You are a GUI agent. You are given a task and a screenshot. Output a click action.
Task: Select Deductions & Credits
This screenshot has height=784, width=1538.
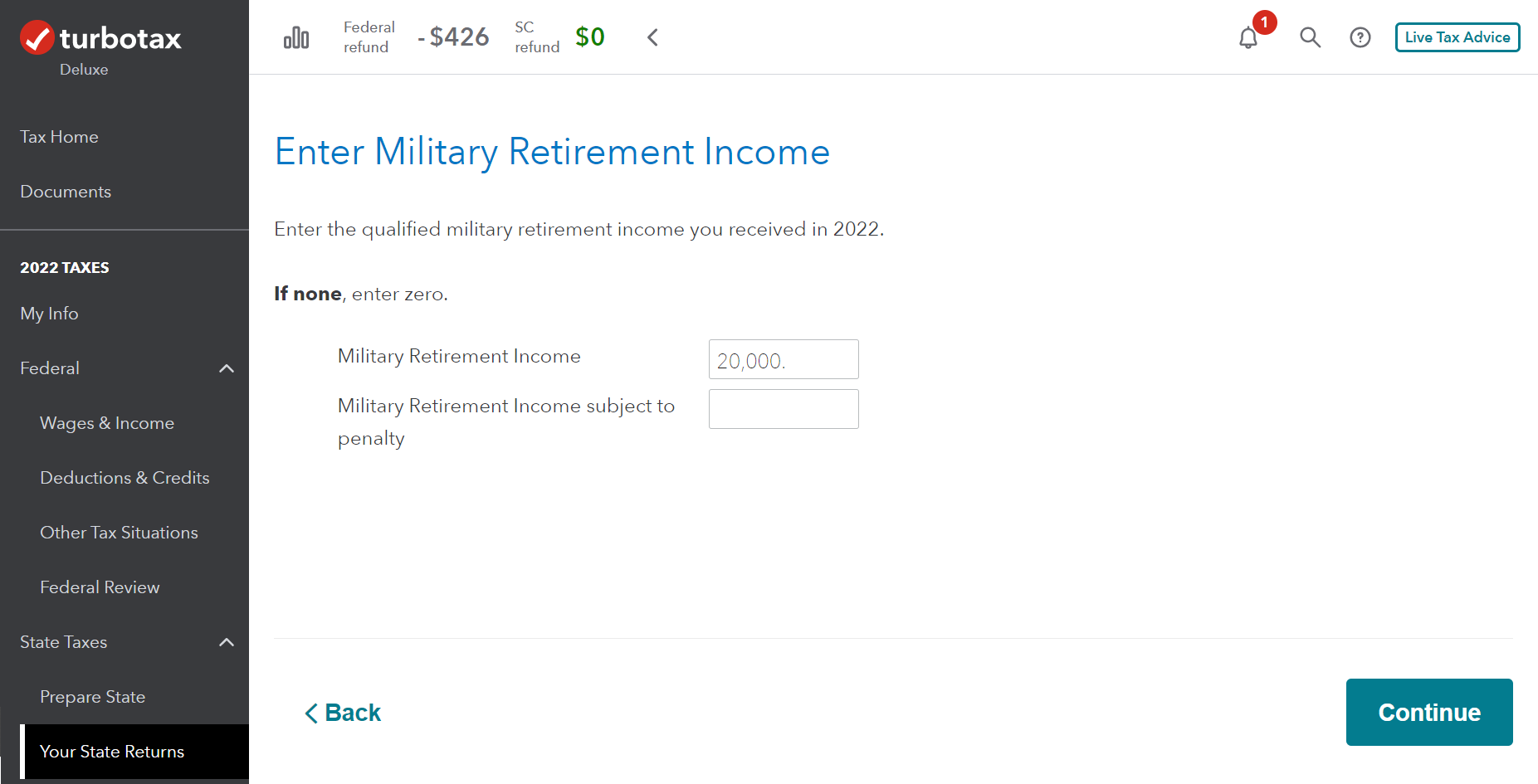[125, 478]
